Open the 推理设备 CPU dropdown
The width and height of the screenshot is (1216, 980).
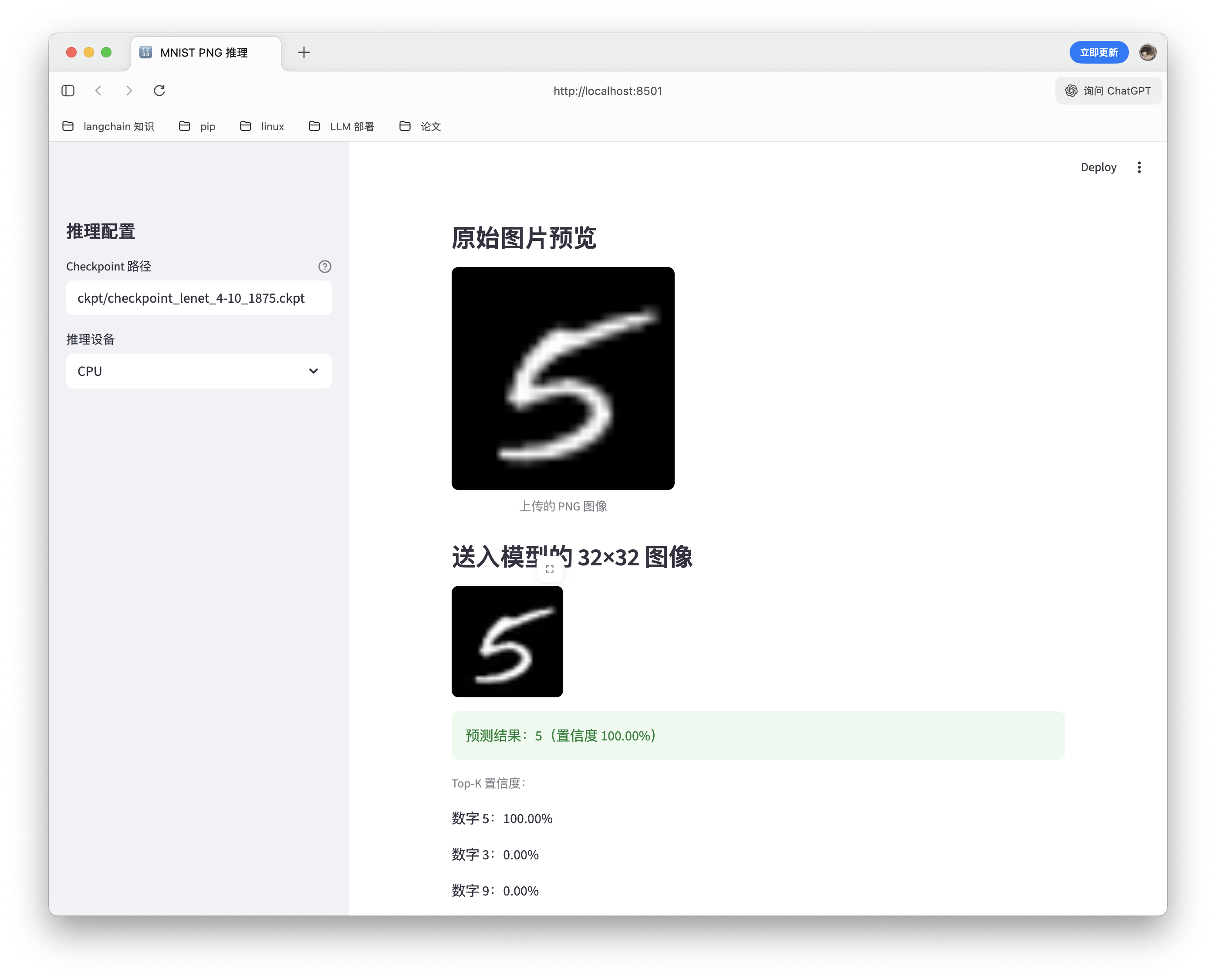pyautogui.click(x=199, y=371)
